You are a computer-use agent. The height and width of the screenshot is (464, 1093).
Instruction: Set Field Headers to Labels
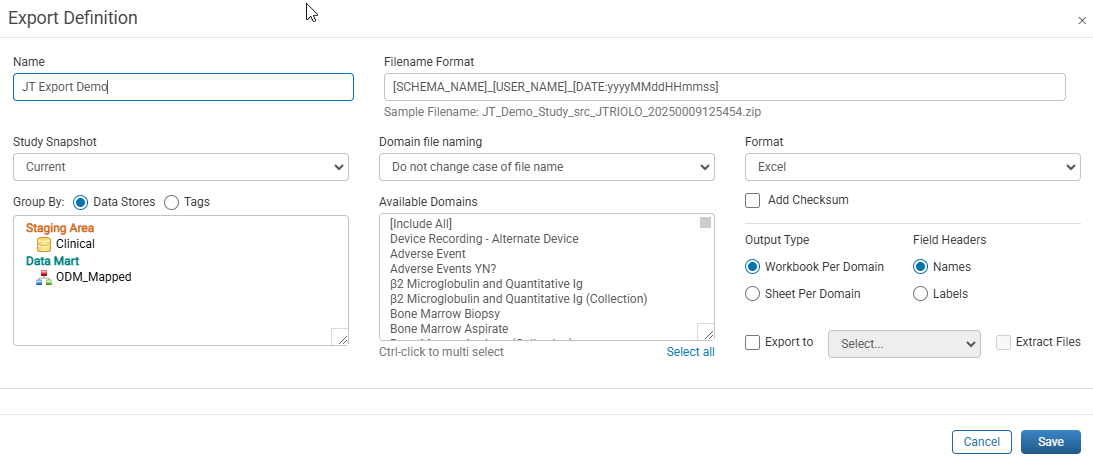pos(920,293)
